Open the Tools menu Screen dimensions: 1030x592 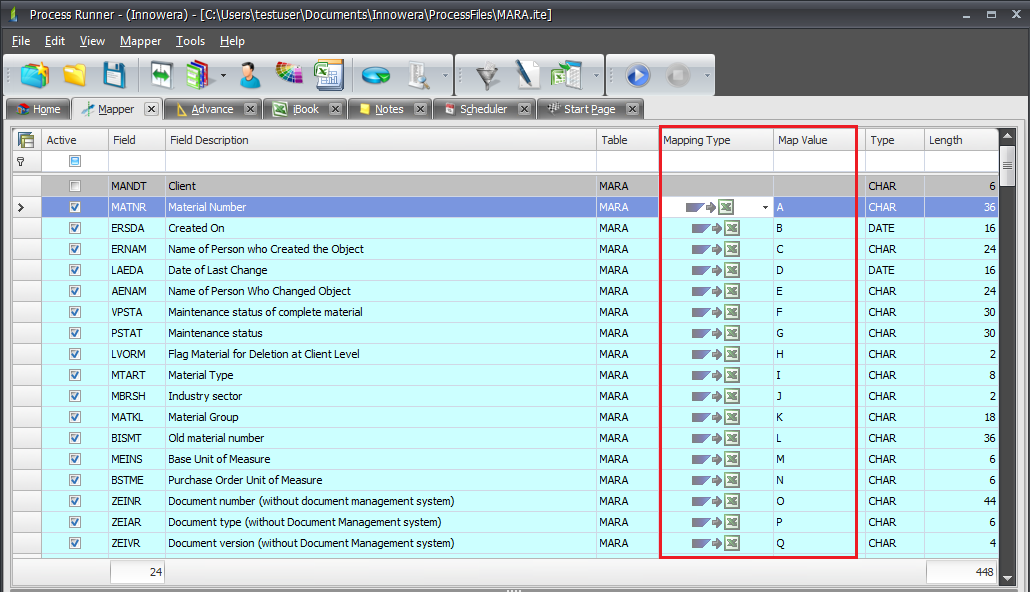click(x=190, y=41)
